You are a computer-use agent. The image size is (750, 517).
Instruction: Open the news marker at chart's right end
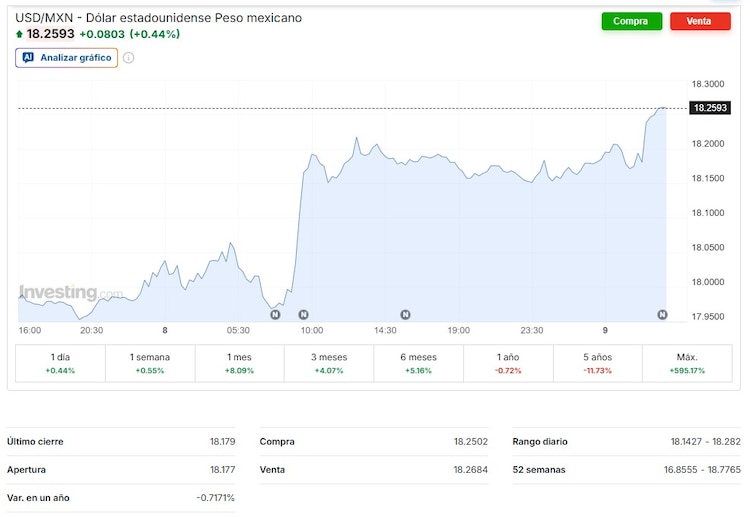662,315
